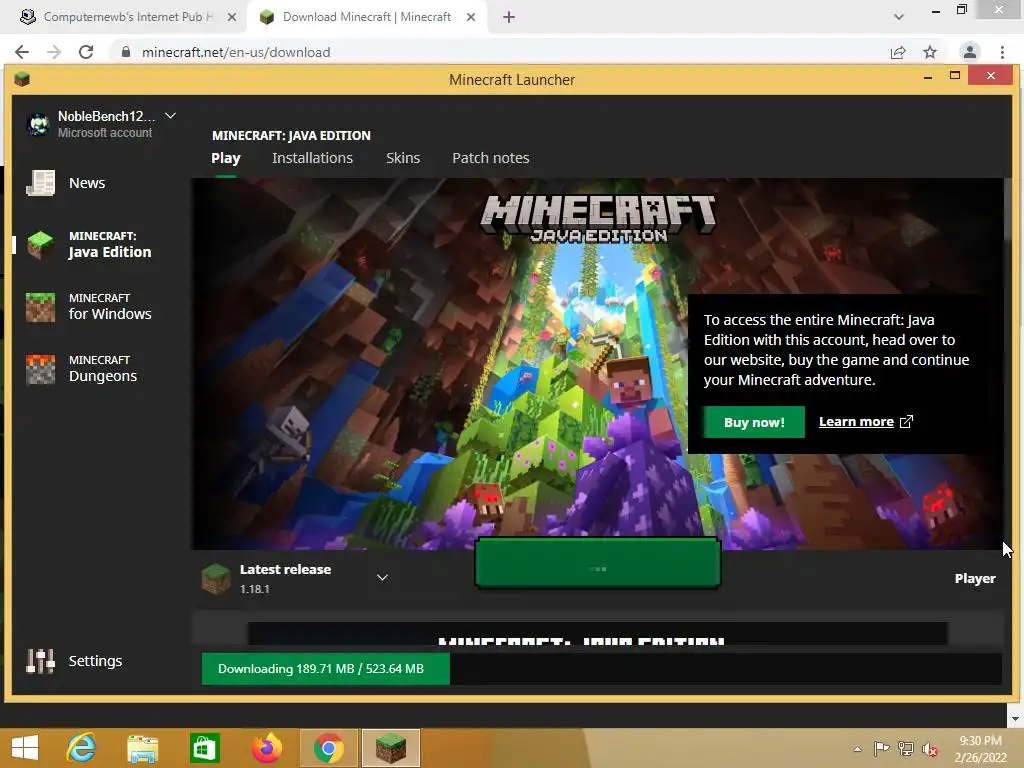Screen dimensions: 1024x768
Task: Open Patch notes tab
Action: point(490,158)
